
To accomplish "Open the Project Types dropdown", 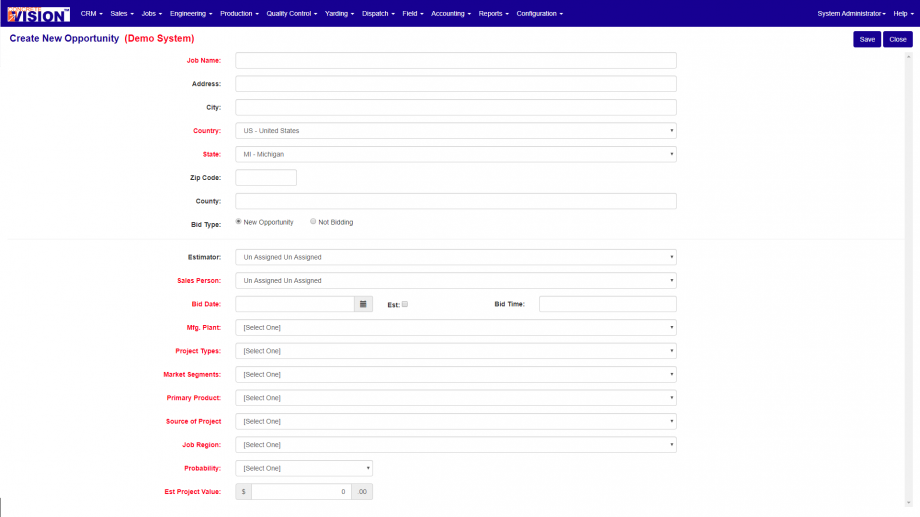I will click(456, 351).
